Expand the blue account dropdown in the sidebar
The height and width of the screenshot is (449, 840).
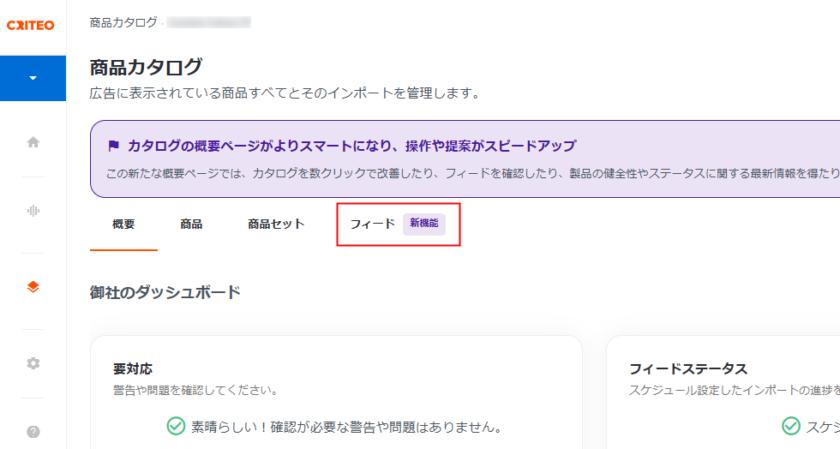click(x=33, y=78)
